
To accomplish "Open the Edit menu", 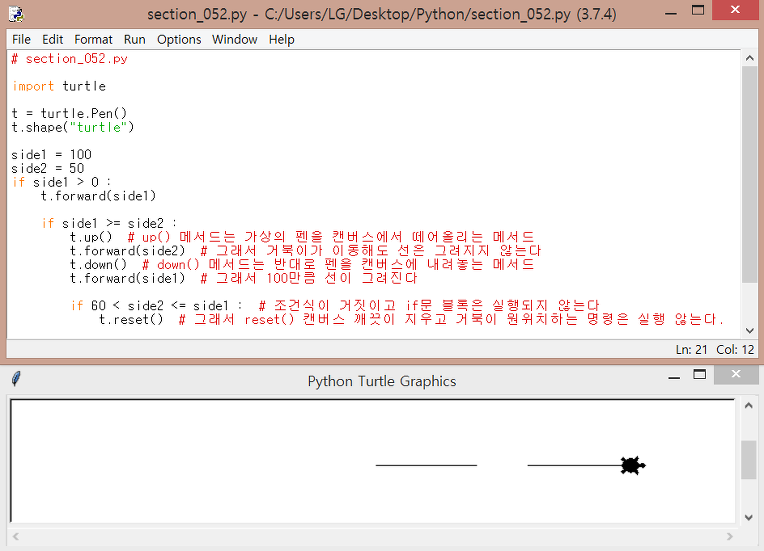I will [52, 39].
